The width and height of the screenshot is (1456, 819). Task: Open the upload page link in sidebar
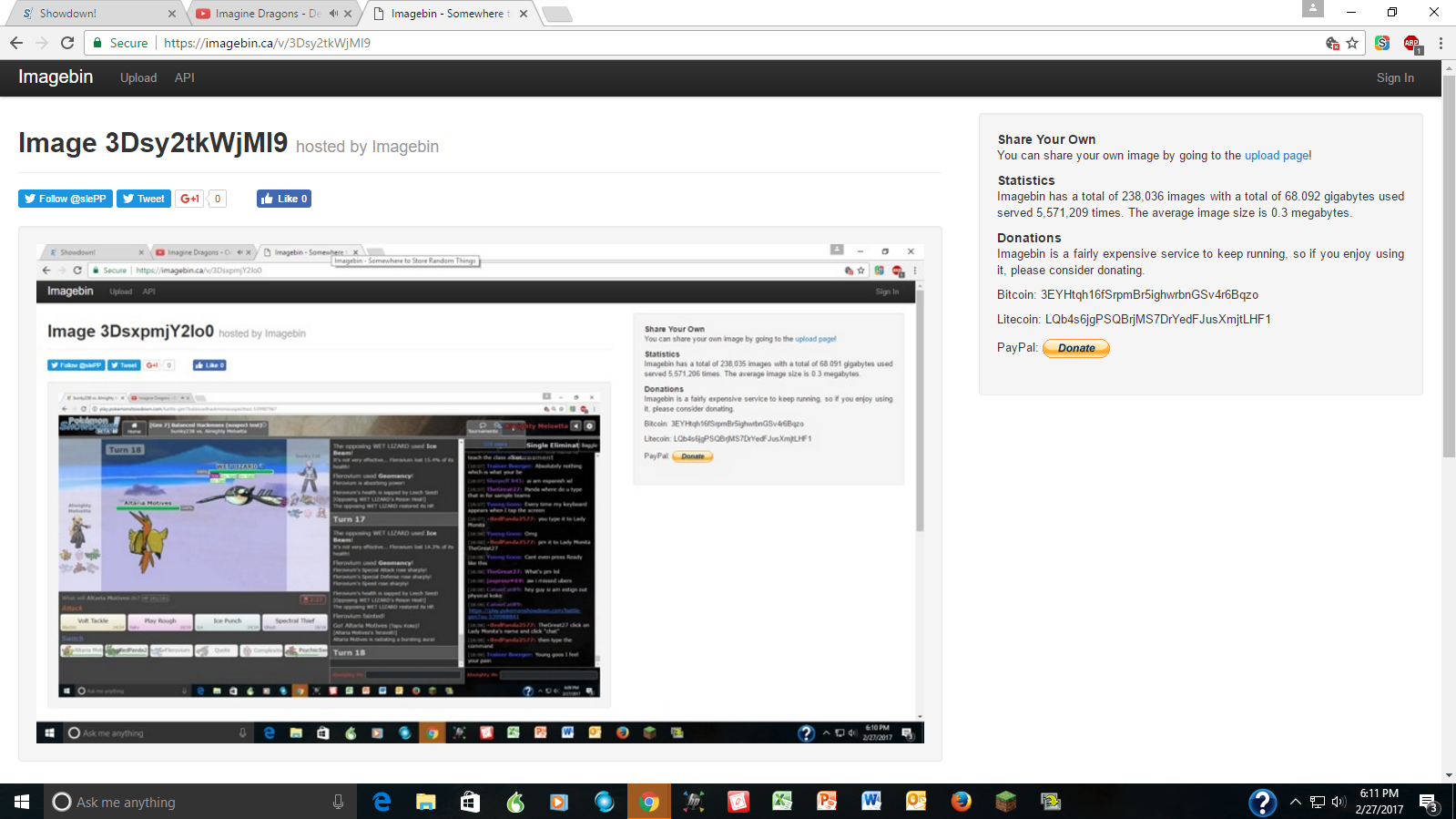[1277, 156]
